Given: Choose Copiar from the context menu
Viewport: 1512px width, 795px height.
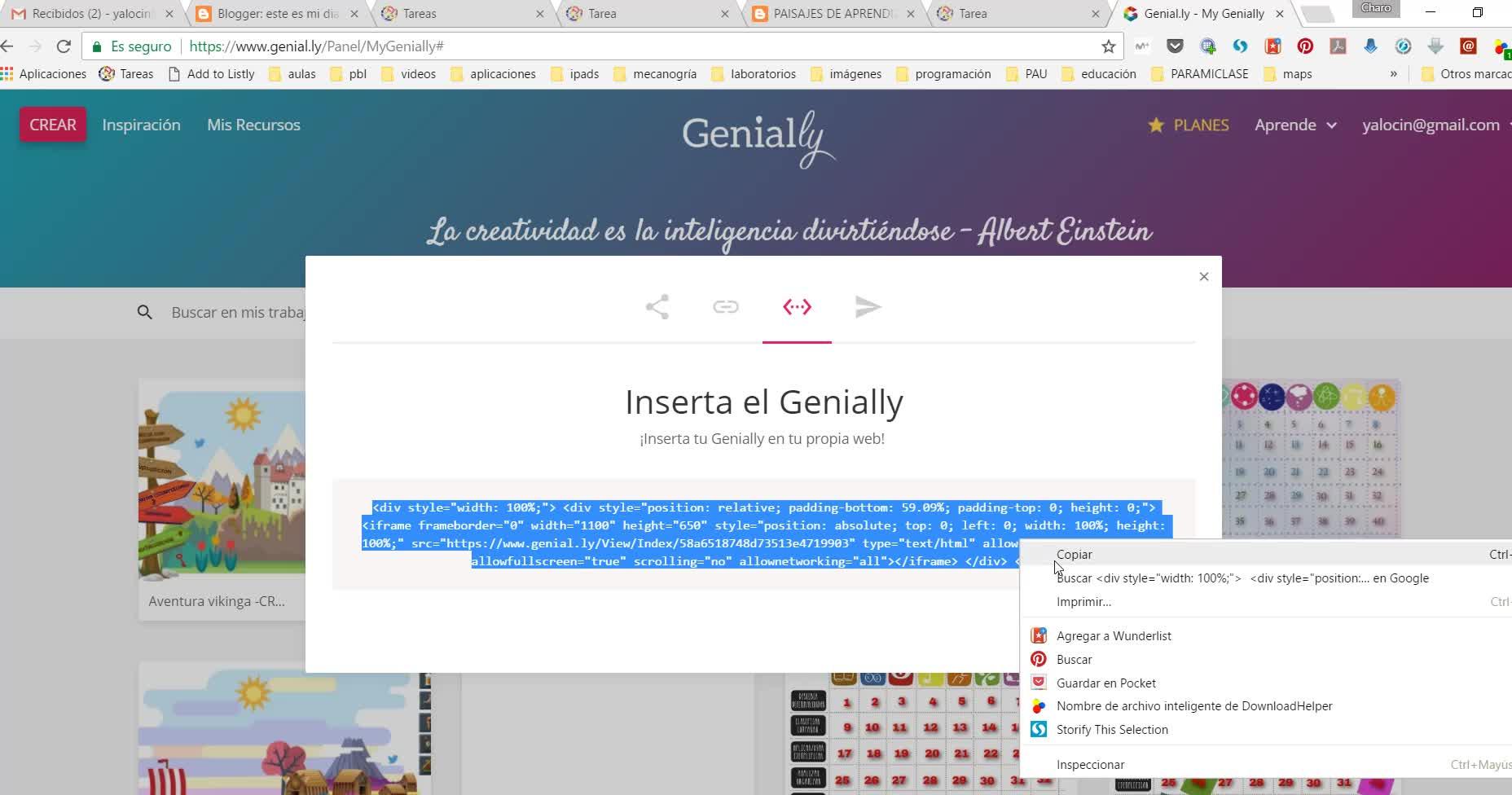Looking at the screenshot, I should pyautogui.click(x=1266, y=555).
